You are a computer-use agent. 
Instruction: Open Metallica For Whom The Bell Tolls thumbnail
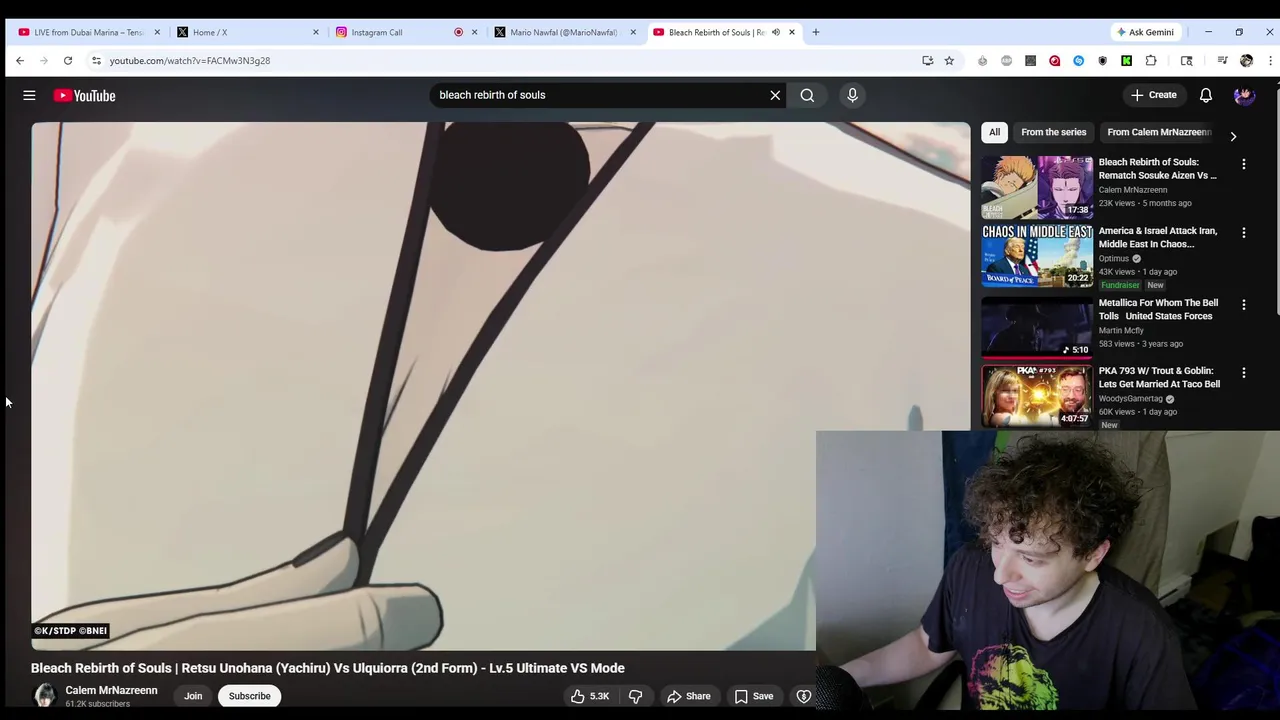click(1037, 327)
